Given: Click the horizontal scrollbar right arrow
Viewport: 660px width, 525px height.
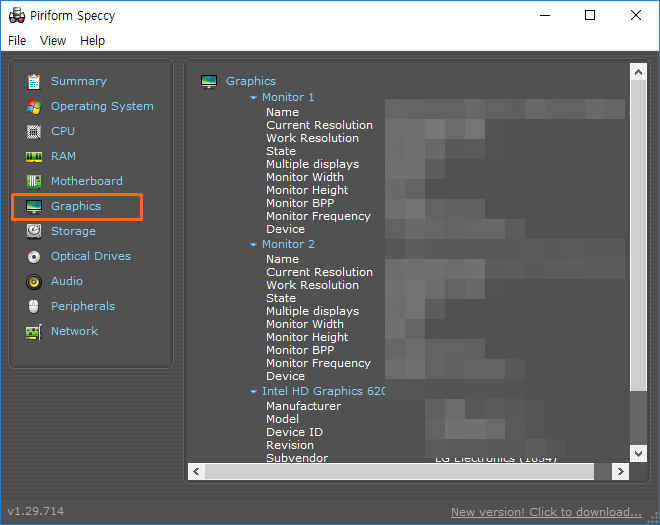Looking at the screenshot, I should pyautogui.click(x=620, y=471).
